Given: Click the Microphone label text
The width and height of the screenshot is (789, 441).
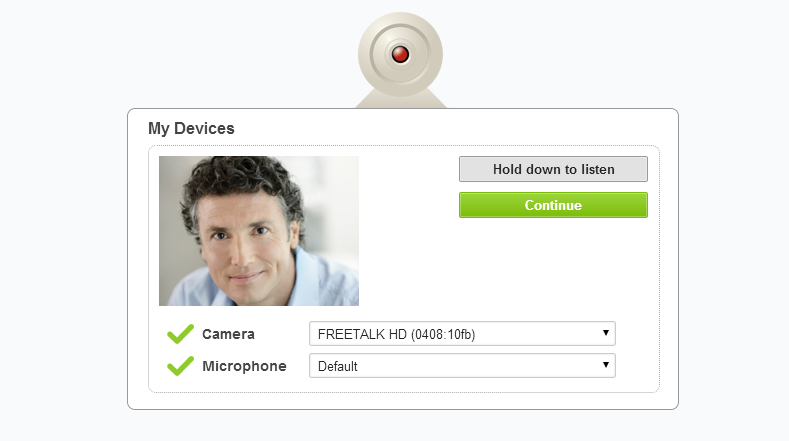Looking at the screenshot, I should pyautogui.click(x=244, y=366).
